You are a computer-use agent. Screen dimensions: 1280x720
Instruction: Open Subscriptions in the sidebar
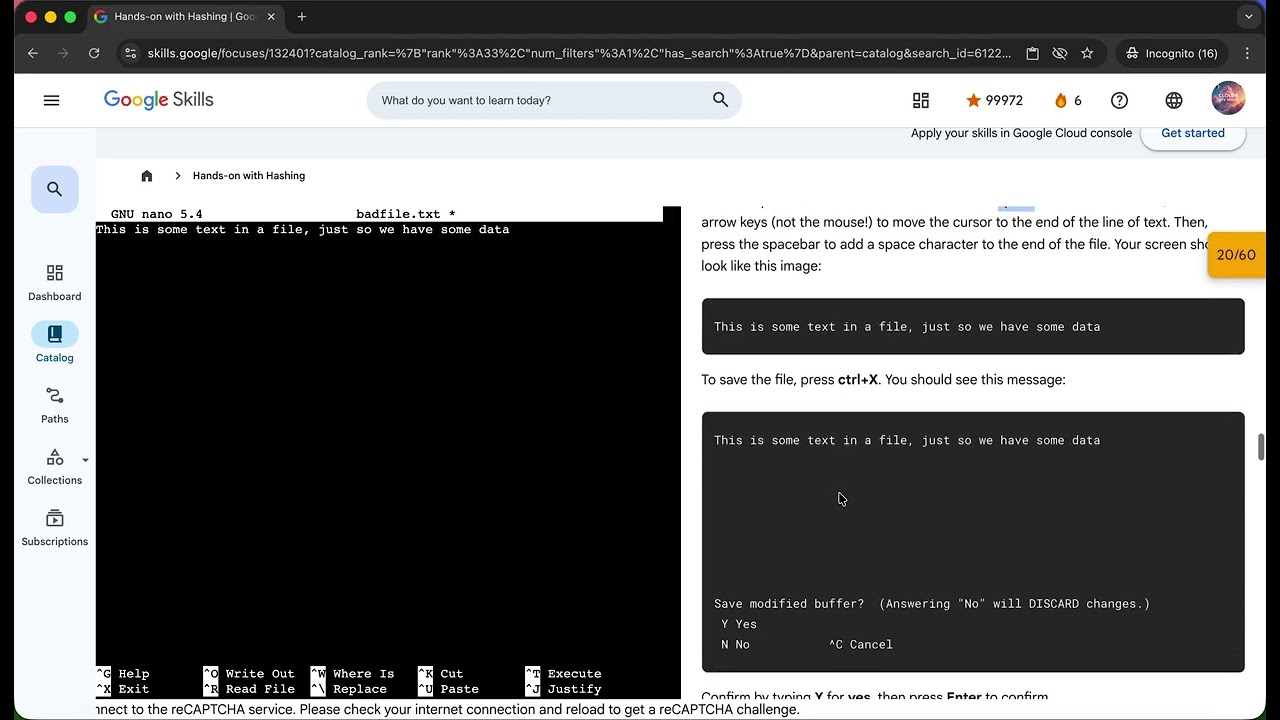pyautogui.click(x=55, y=528)
